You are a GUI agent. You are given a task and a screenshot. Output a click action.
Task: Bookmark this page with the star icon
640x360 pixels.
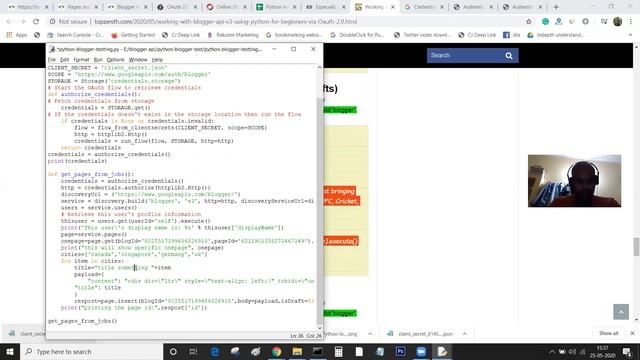tap(529, 22)
